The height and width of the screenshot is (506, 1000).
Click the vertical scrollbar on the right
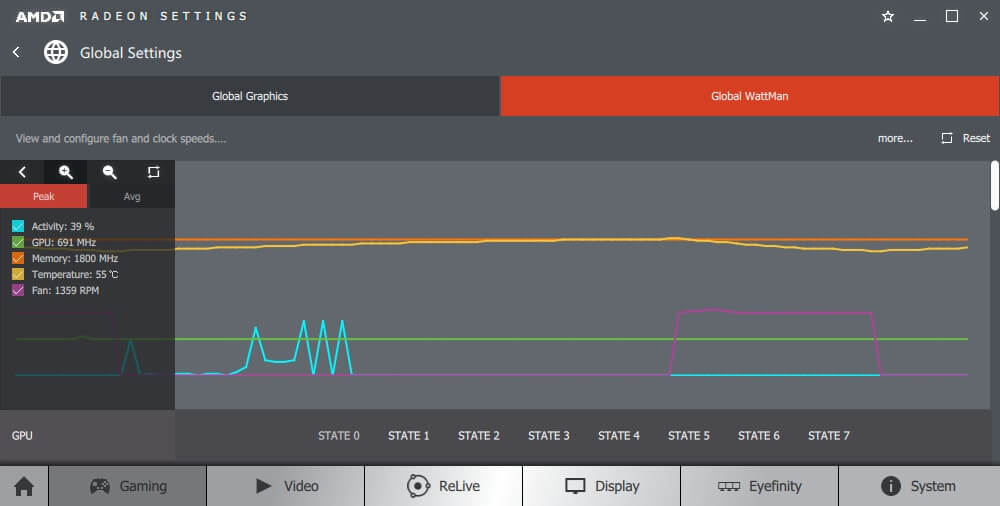994,186
